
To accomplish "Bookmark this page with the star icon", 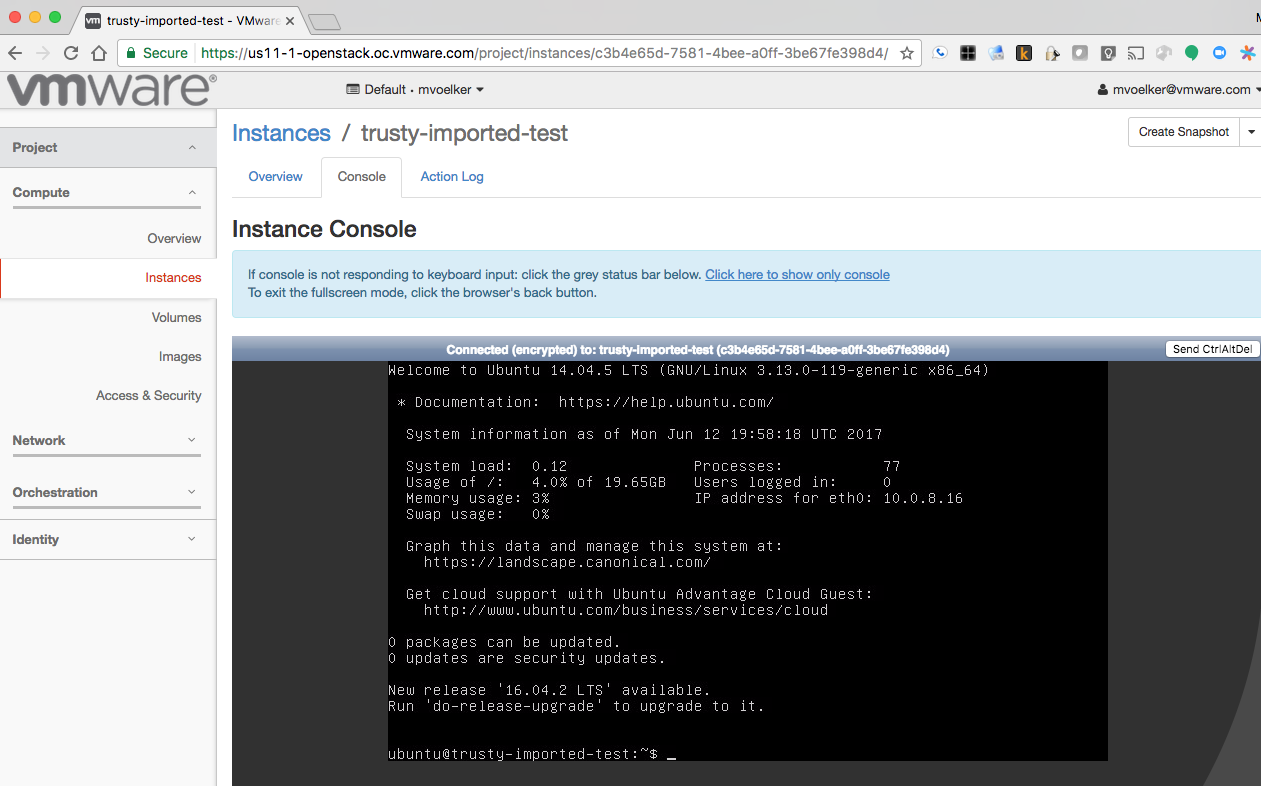I will tap(906, 53).
